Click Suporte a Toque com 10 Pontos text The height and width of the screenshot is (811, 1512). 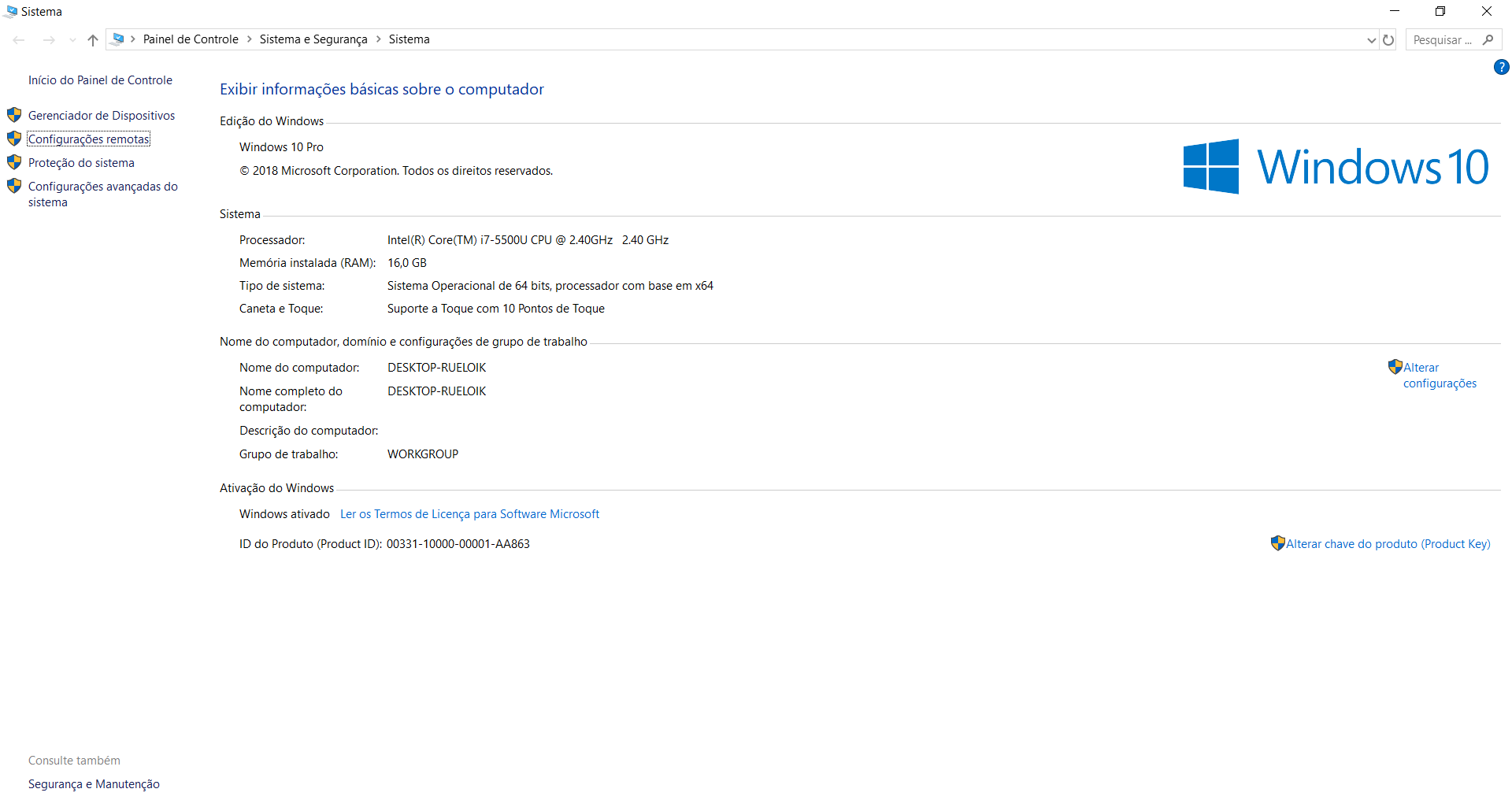[x=495, y=309]
